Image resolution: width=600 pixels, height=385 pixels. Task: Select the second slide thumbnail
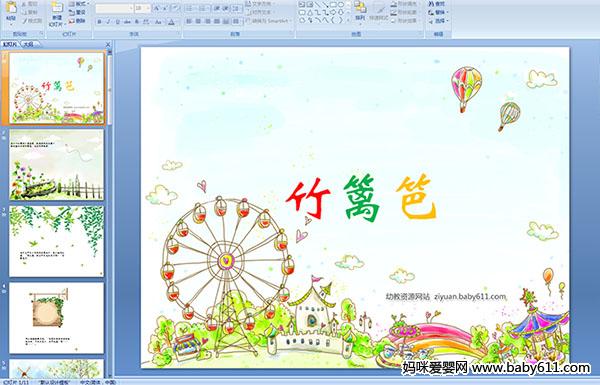(x=57, y=164)
